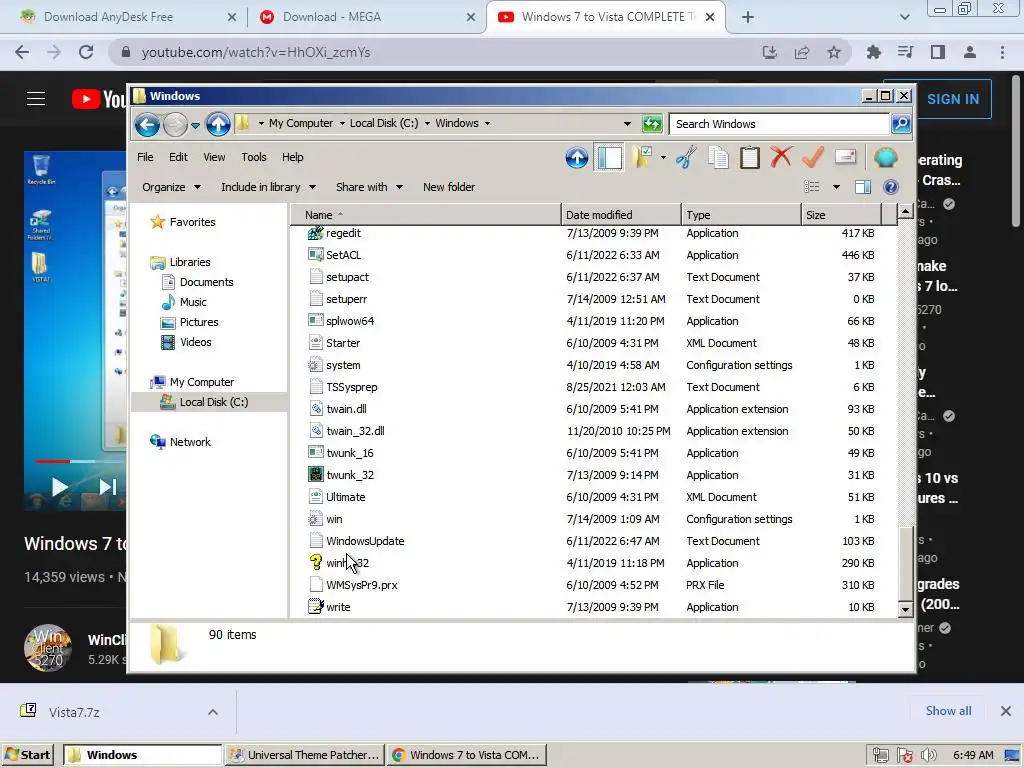
Task: Open the Share with dropdown
Action: [x=369, y=187]
